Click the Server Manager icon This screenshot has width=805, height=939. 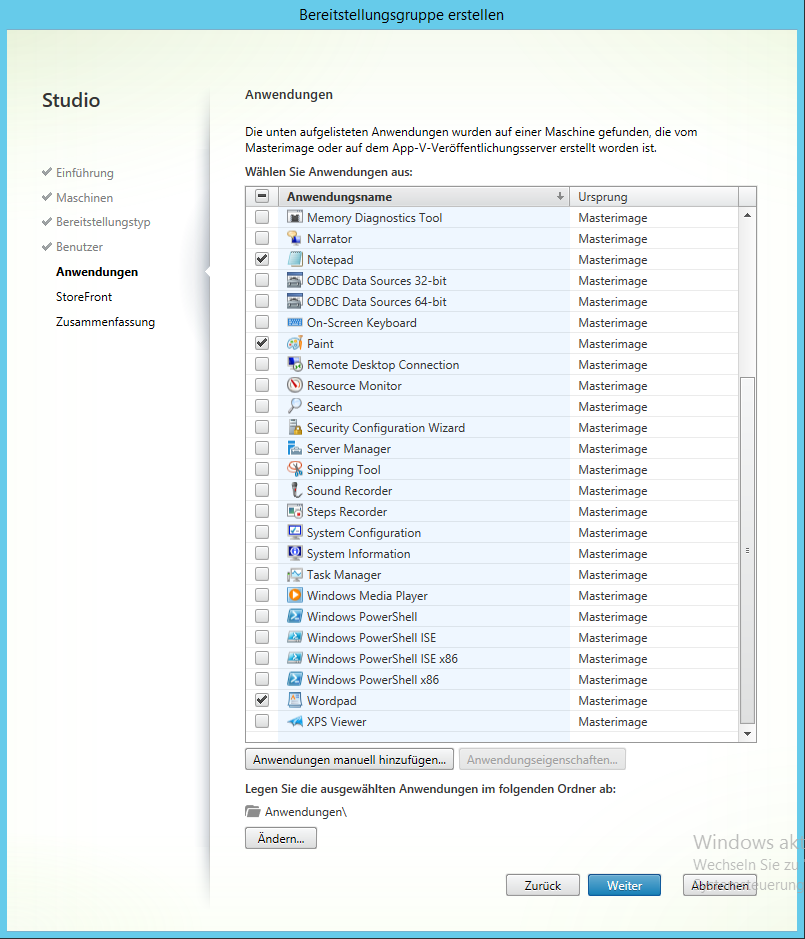(x=294, y=449)
